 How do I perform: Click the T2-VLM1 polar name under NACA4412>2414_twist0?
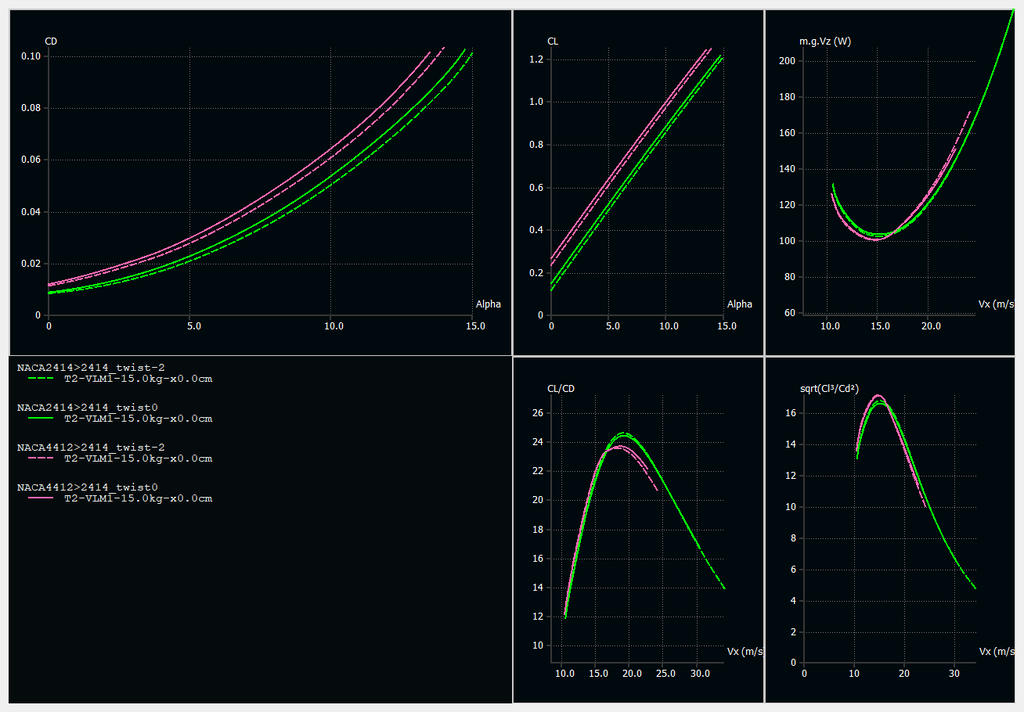(x=138, y=498)
